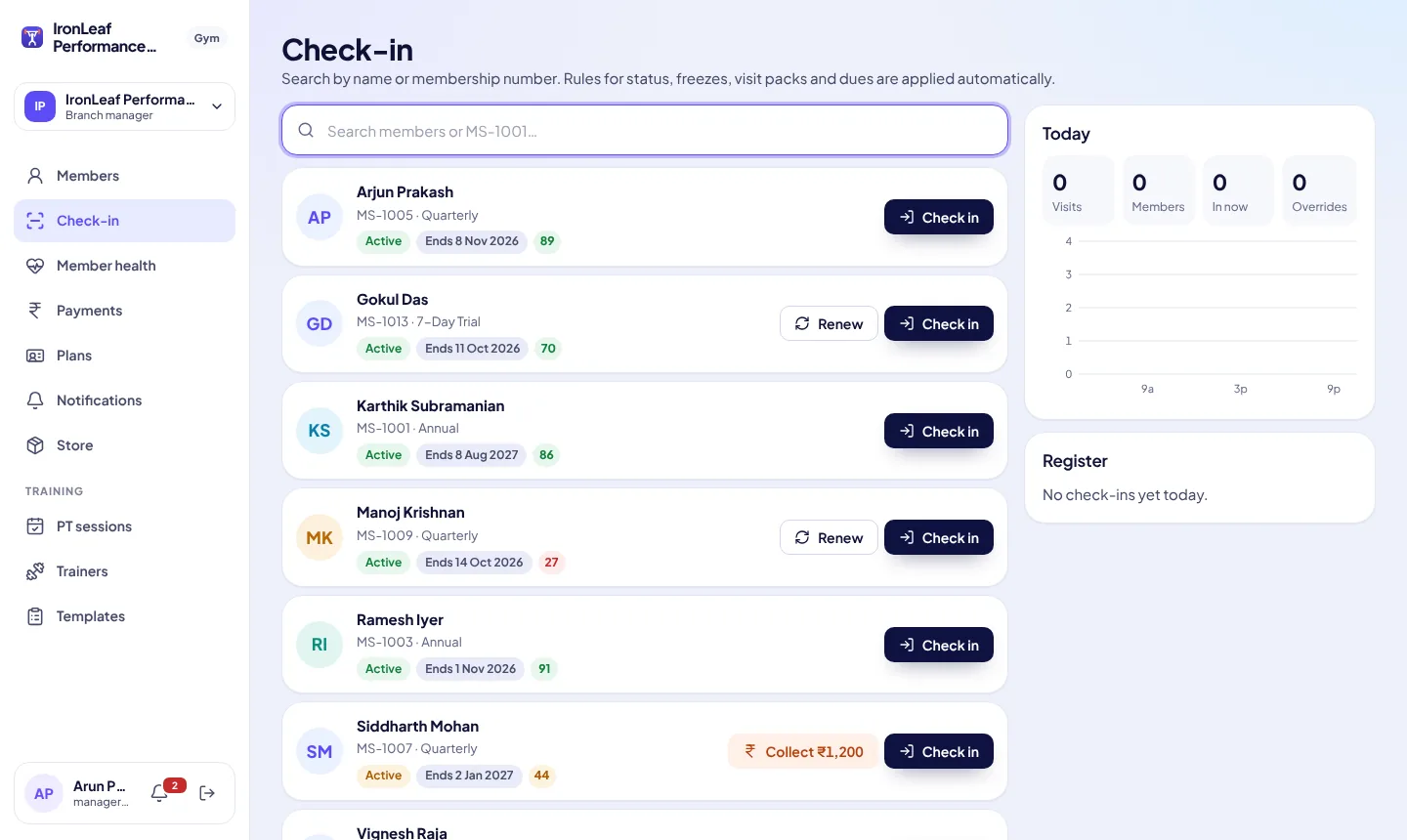Click the Member health heart icon
The height and width of the screenshot is (840, 1407).
tap(35, 266)
